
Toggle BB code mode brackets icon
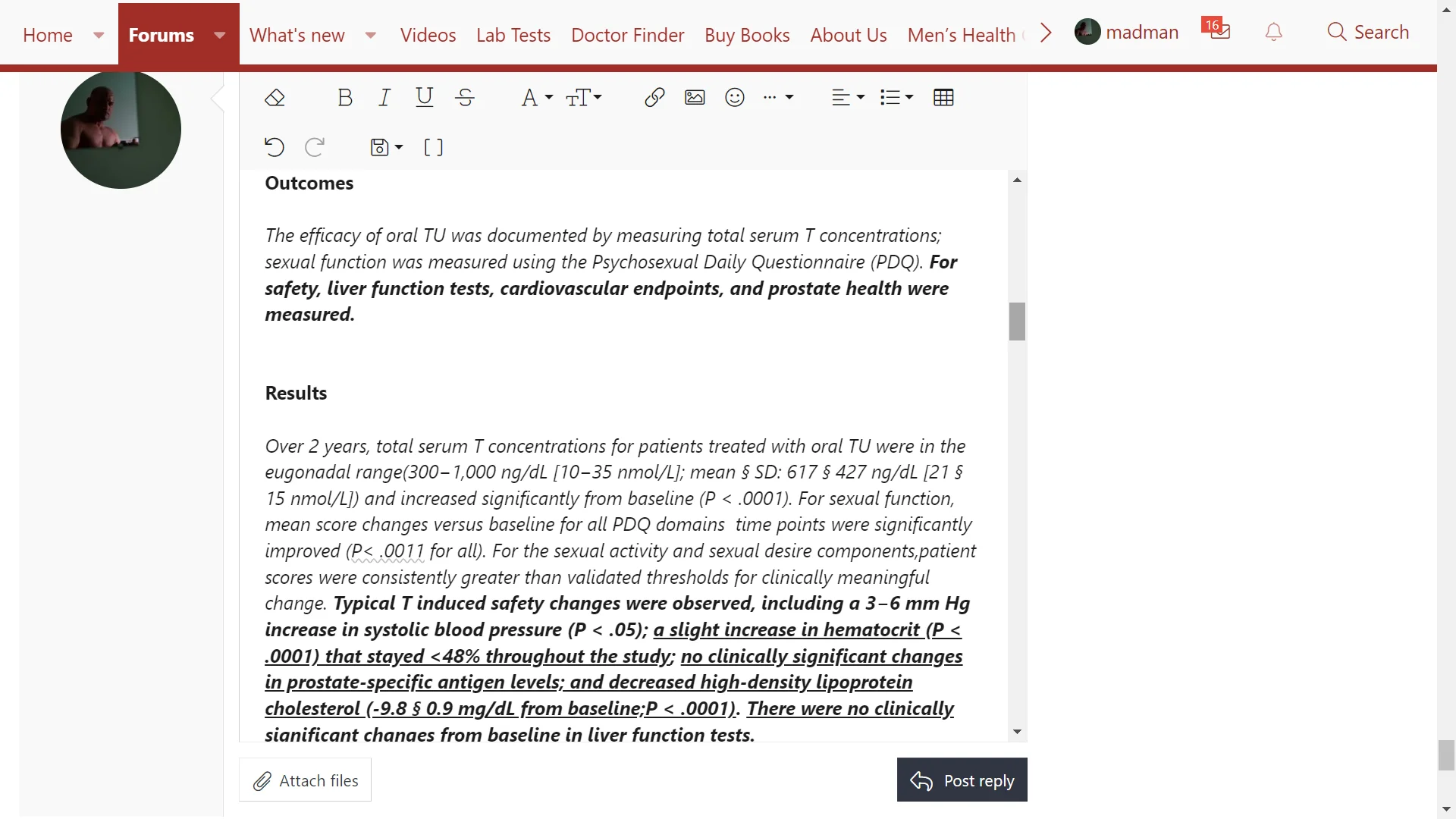(433, 147)
